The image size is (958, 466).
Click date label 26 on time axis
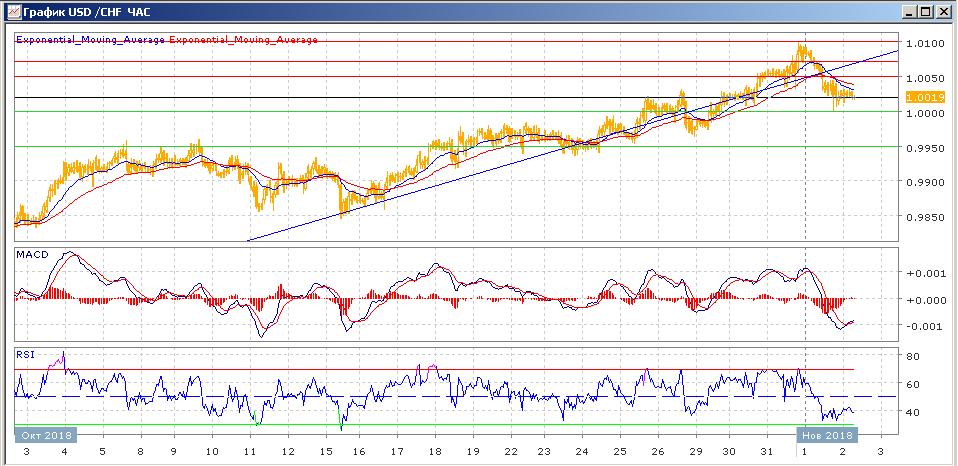click(657, 453)
